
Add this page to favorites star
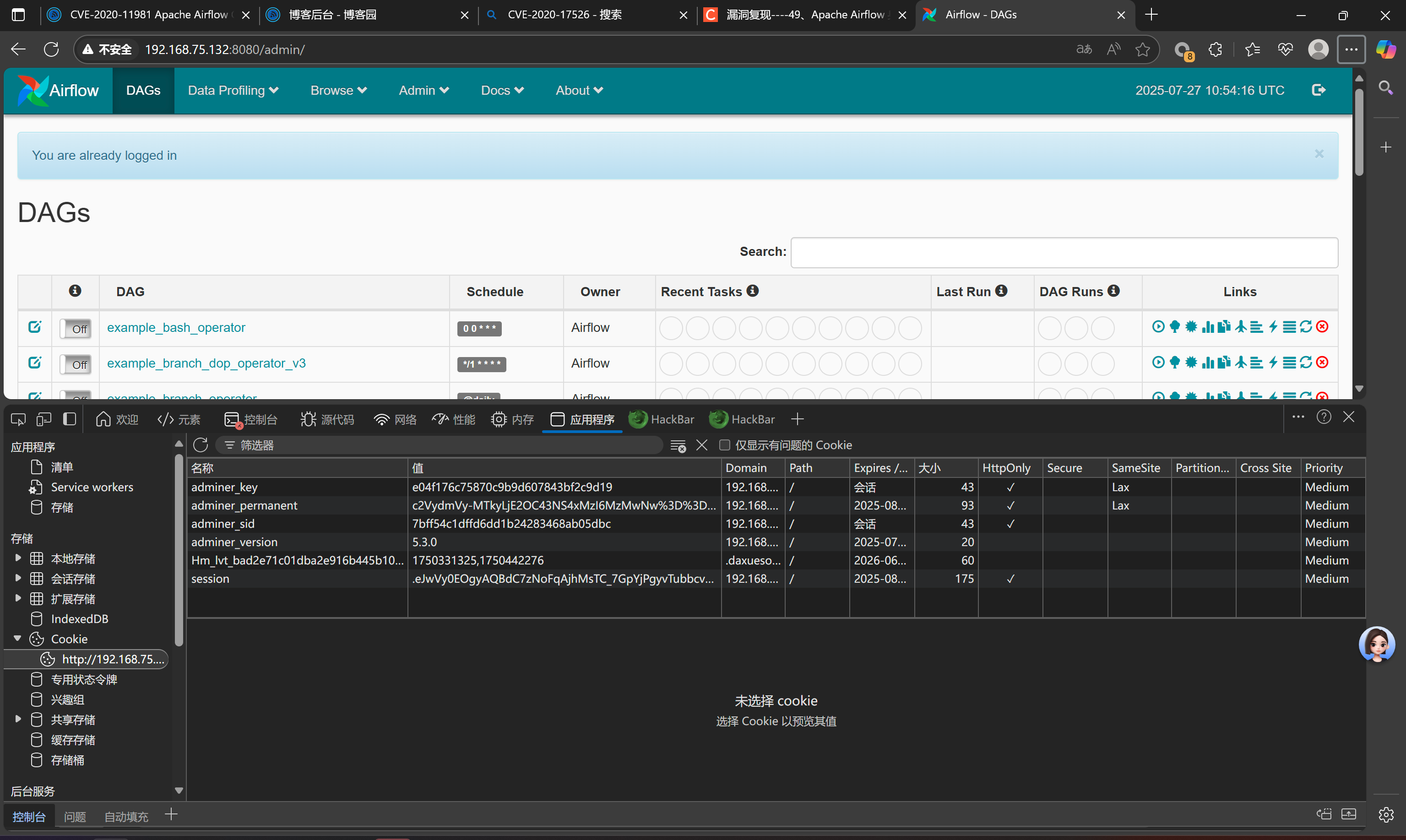point(1142,50)
